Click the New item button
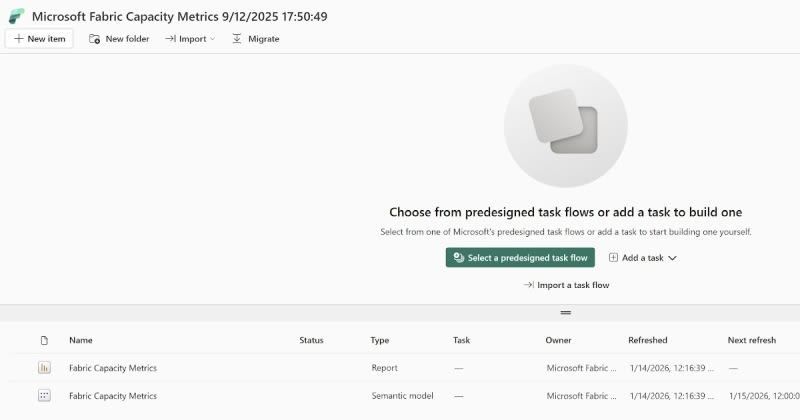Screen dimensions: 800x420 pos(39,39)
